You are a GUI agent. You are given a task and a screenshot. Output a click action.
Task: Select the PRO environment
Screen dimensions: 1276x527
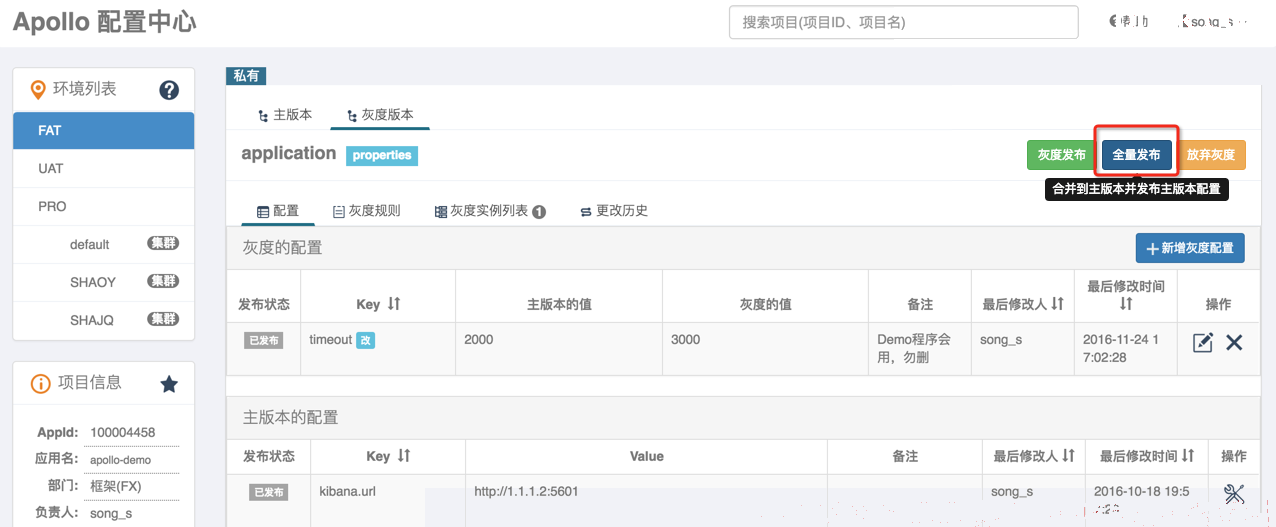coord(104,207)
